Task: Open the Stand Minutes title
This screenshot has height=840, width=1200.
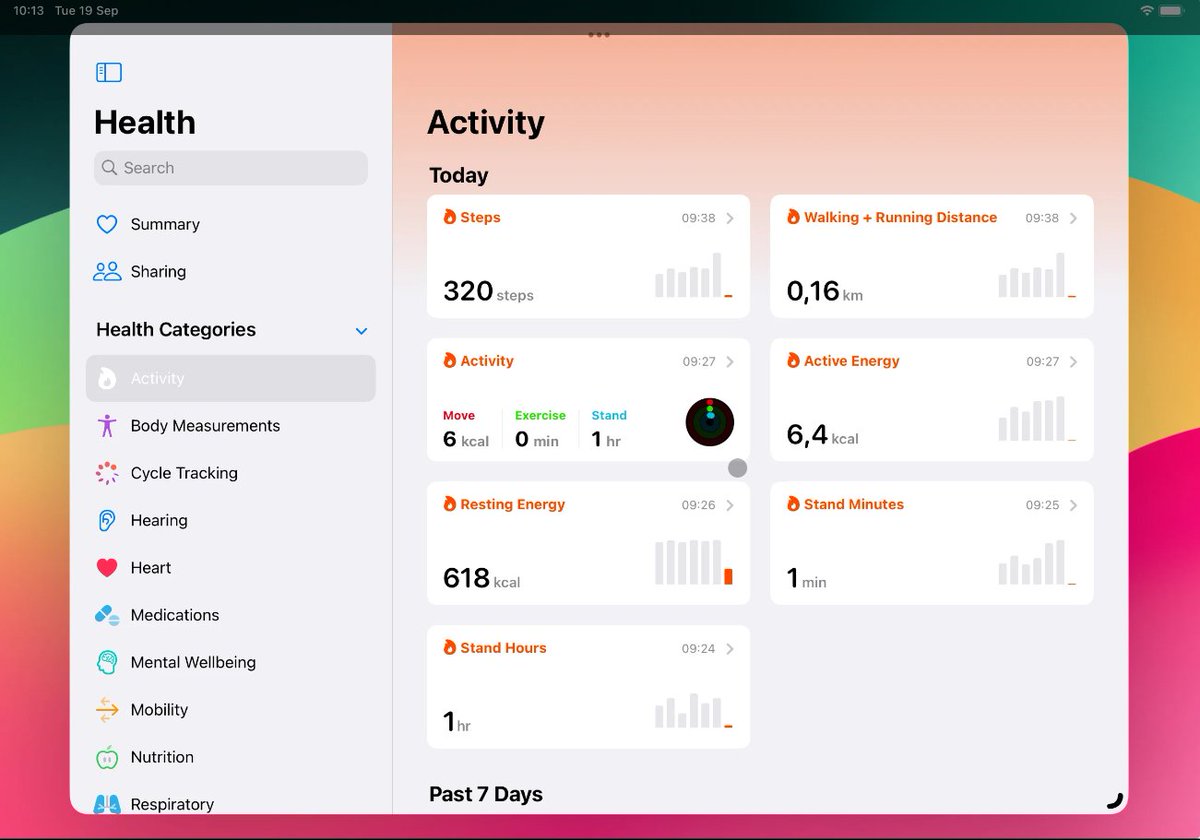Action: click(x=854, y=504)
